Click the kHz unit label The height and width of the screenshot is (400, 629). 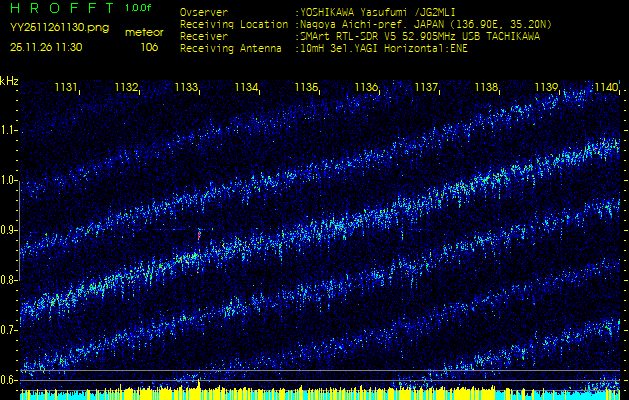[x=9, y=80]
